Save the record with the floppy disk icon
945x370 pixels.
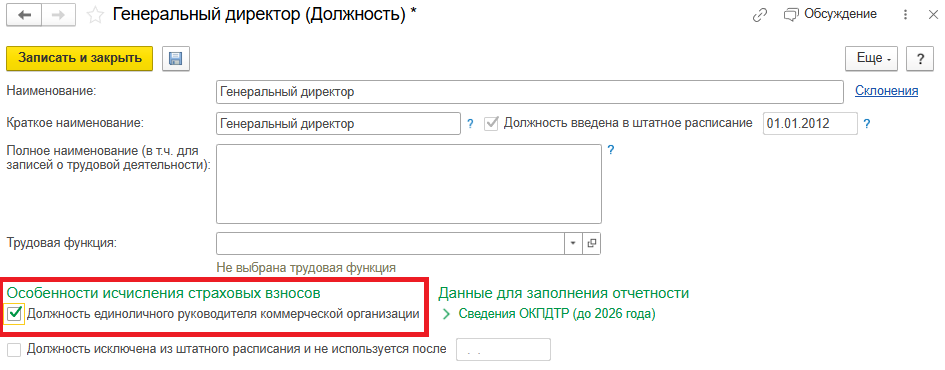176,58
